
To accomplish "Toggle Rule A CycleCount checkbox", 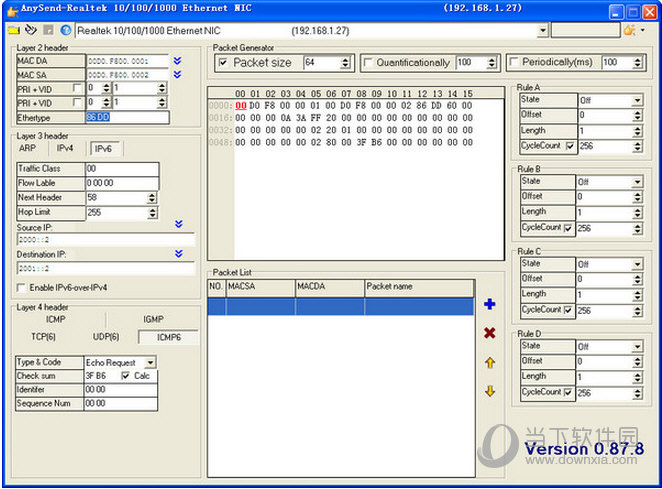I will pyautogui.click(x=570, y=146).
